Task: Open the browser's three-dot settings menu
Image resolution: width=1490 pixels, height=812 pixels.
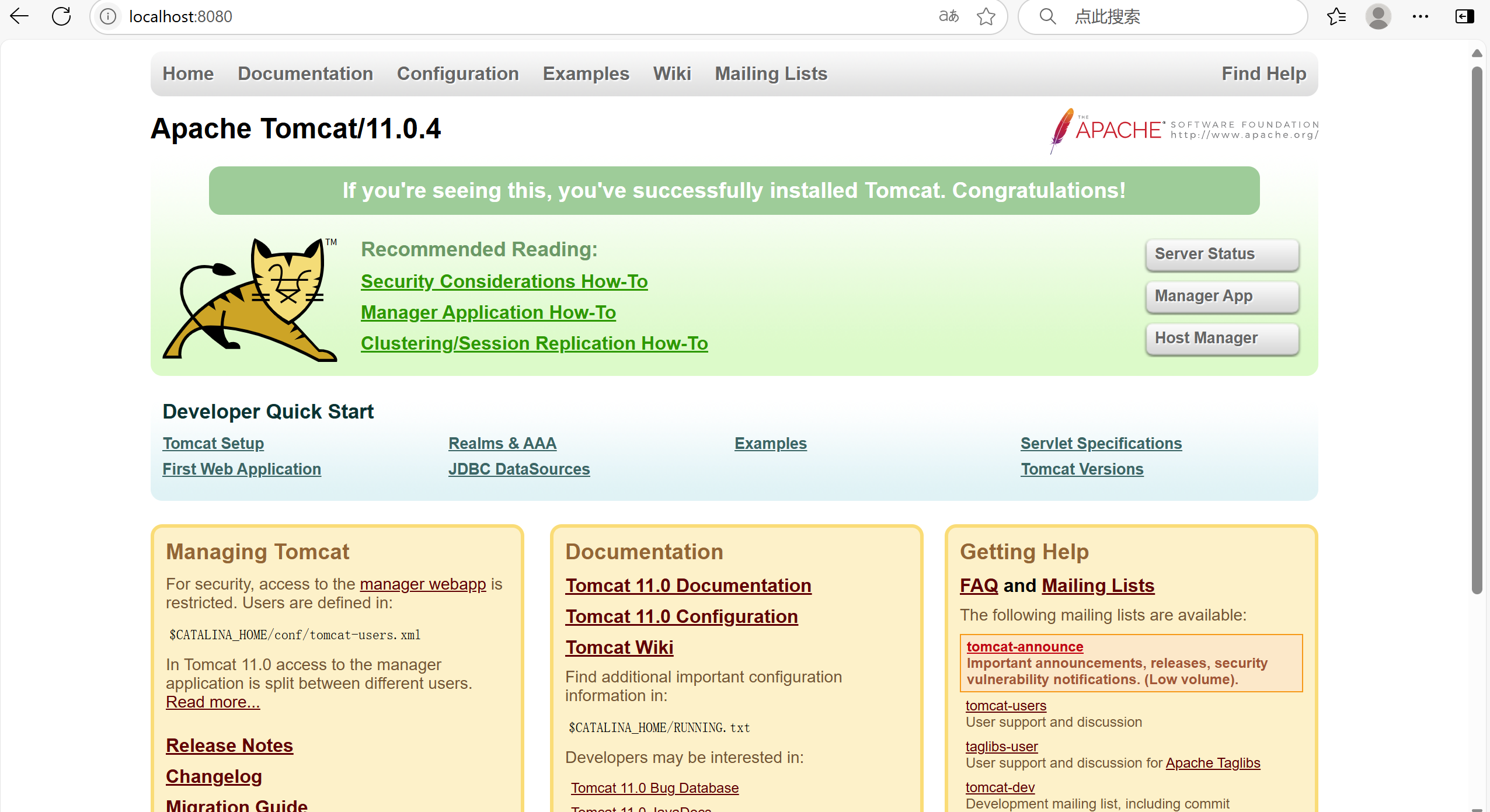Action: [x=1421, y=16]
